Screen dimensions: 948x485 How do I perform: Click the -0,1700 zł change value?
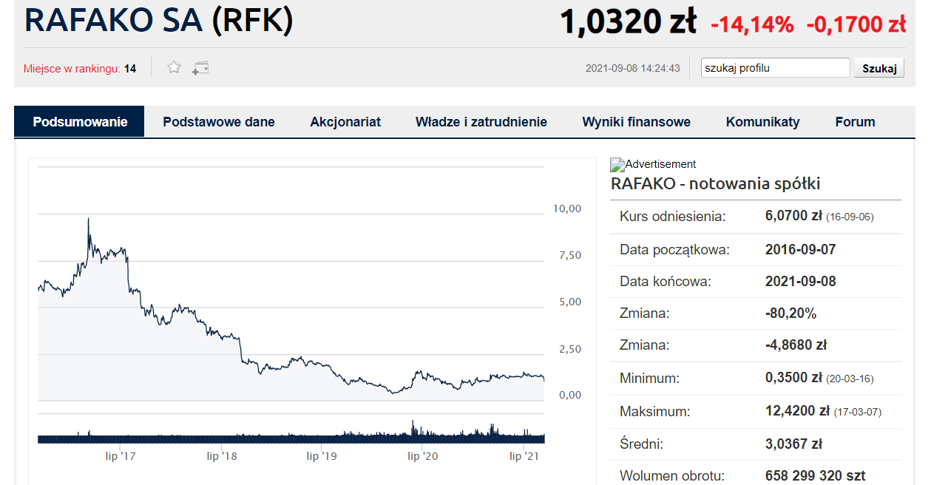pyautogui.click(x=856, y=24)
